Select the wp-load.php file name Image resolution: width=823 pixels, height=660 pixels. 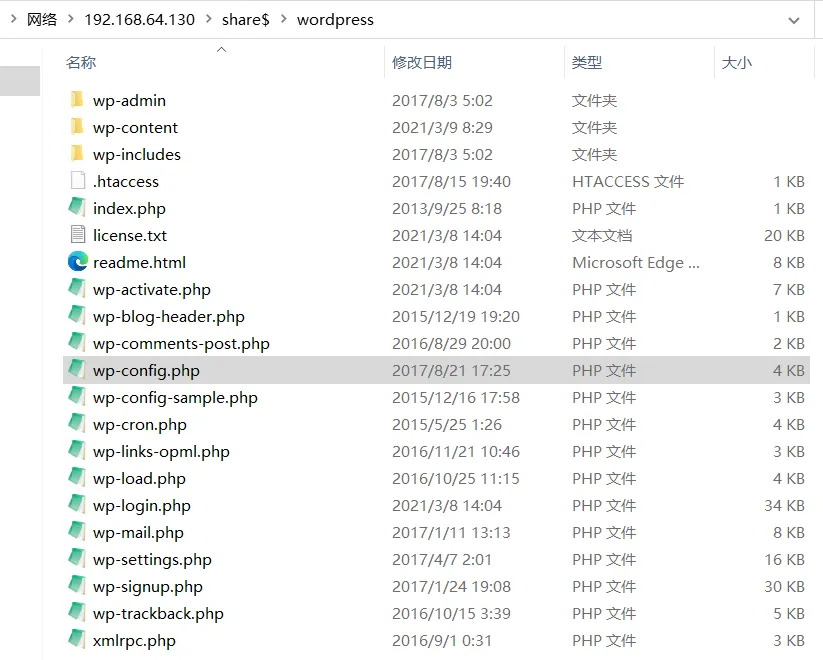[139, 478]
